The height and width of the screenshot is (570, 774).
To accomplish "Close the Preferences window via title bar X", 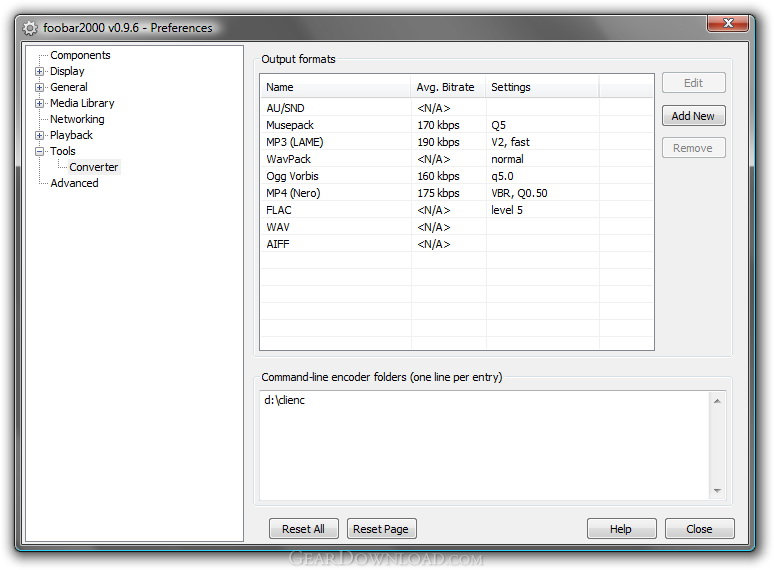I will click(x=728, y=23).
